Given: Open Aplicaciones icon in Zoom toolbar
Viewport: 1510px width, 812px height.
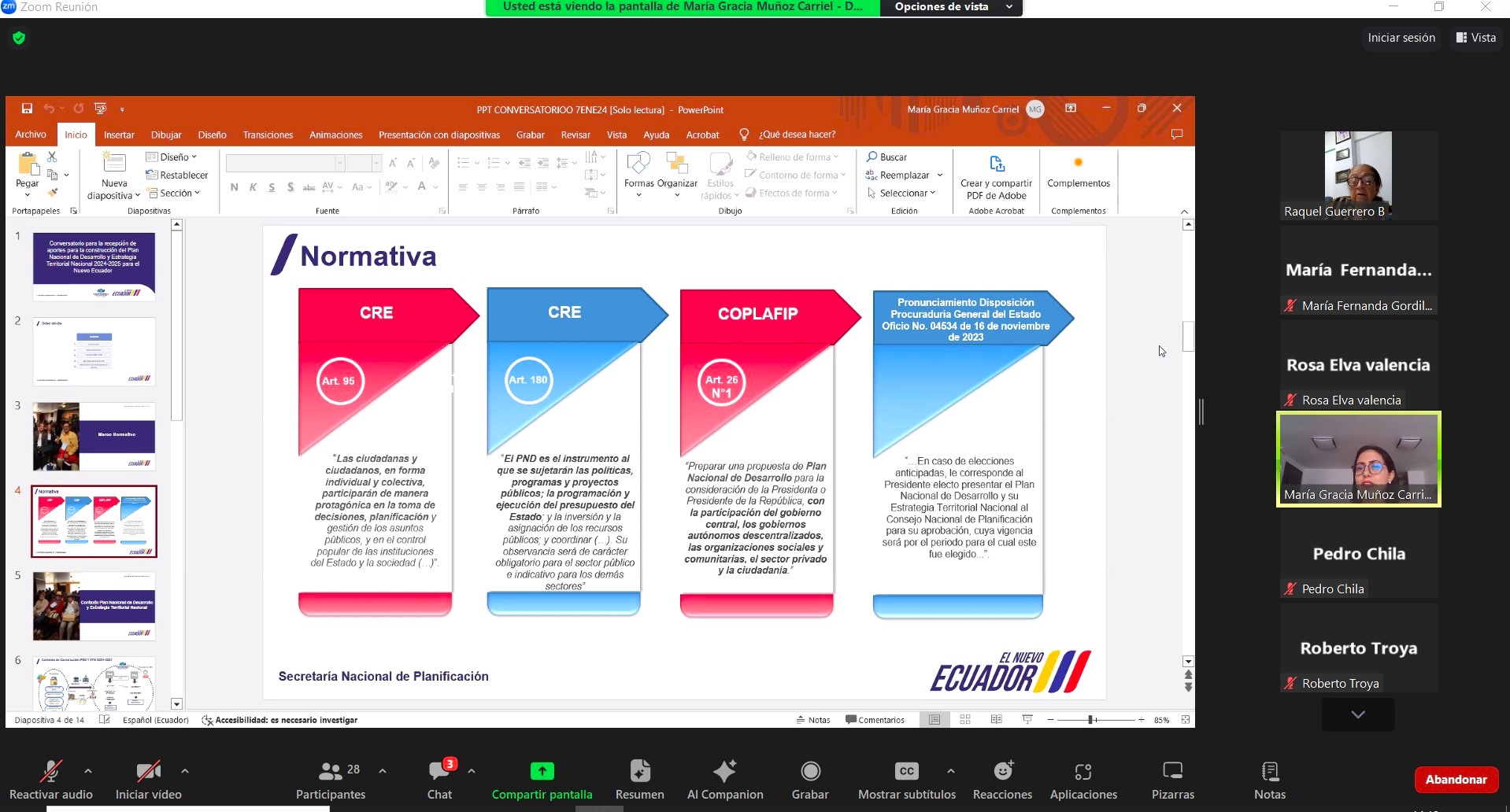Looking at the screenshot, I should pyautogui.click(x=1083, y=771).
